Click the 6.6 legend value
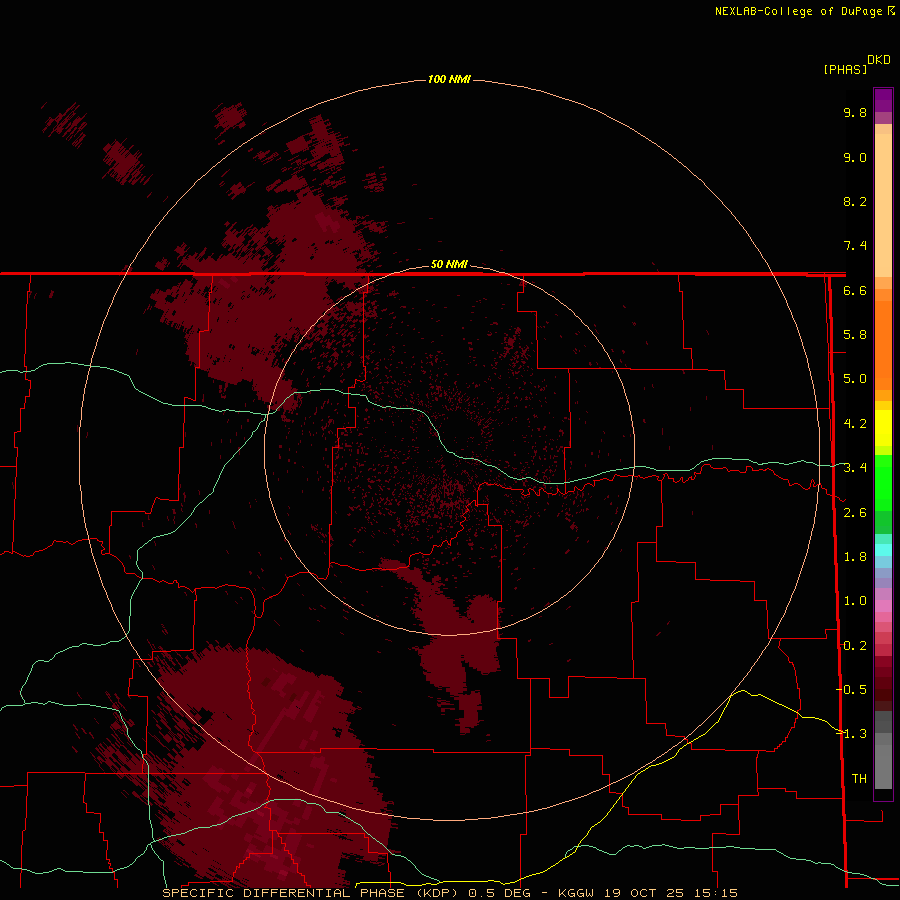The height and width of the screenshot is (900, 900). pyautogui.click(x=855, y=290)
